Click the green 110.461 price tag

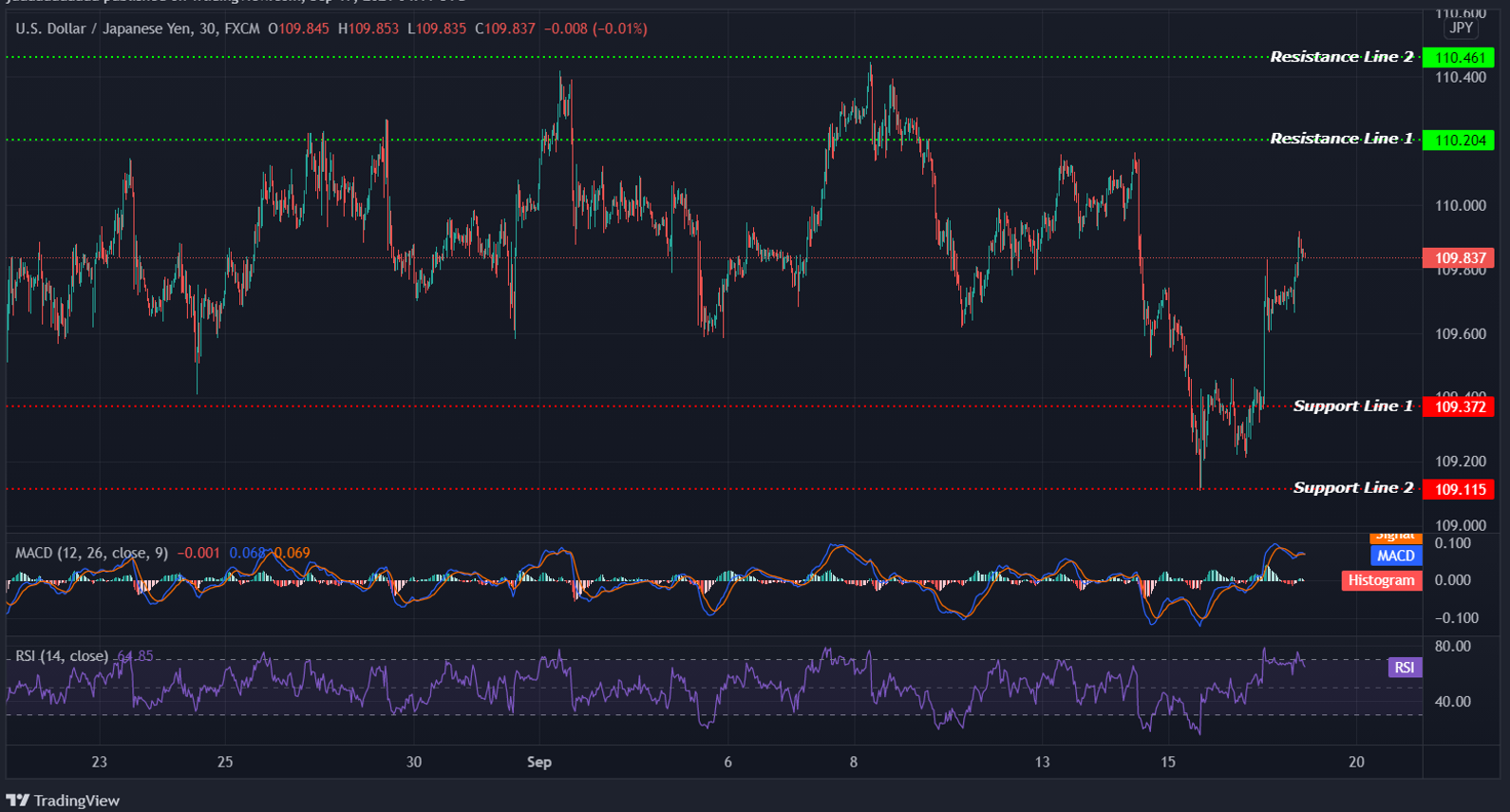[1459, 58]
